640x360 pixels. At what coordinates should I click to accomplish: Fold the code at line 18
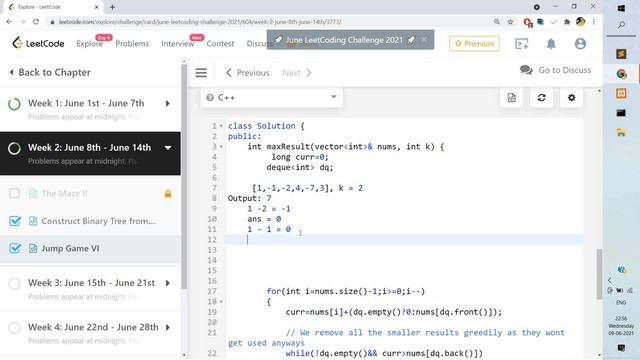click(x=221, y=302)
